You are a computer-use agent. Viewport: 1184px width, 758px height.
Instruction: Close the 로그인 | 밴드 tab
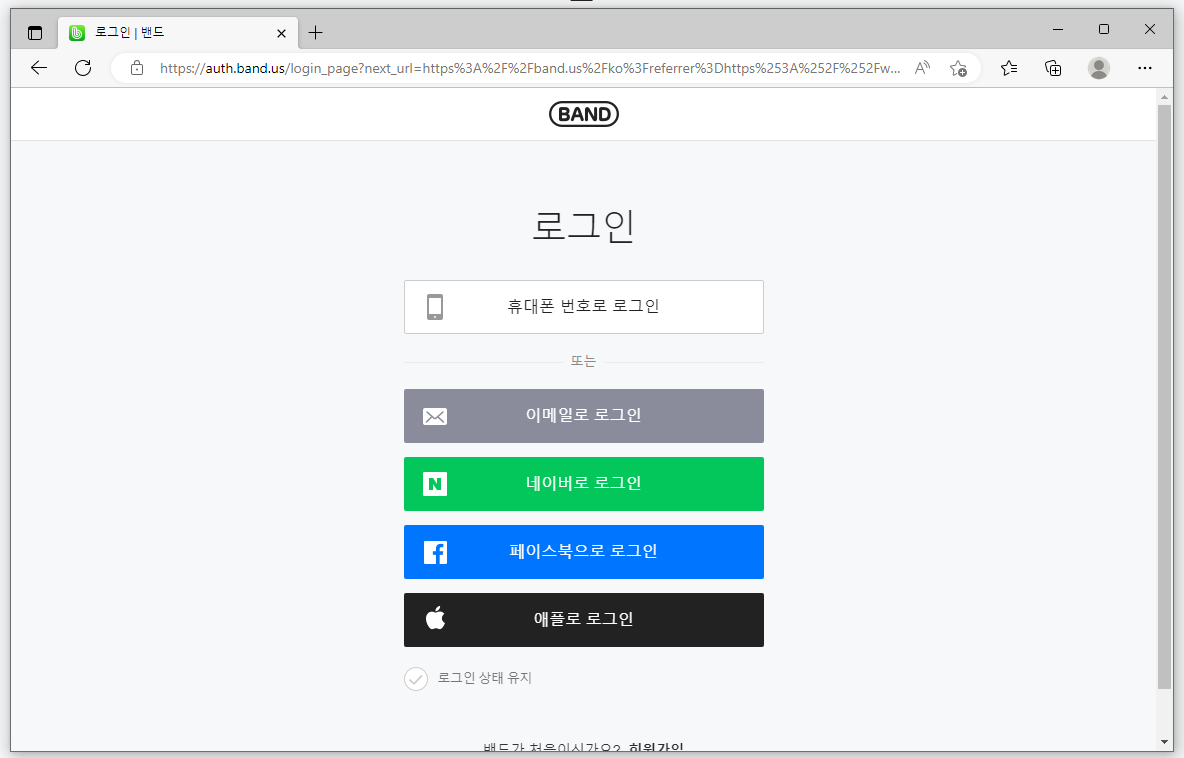pos(281,33)
